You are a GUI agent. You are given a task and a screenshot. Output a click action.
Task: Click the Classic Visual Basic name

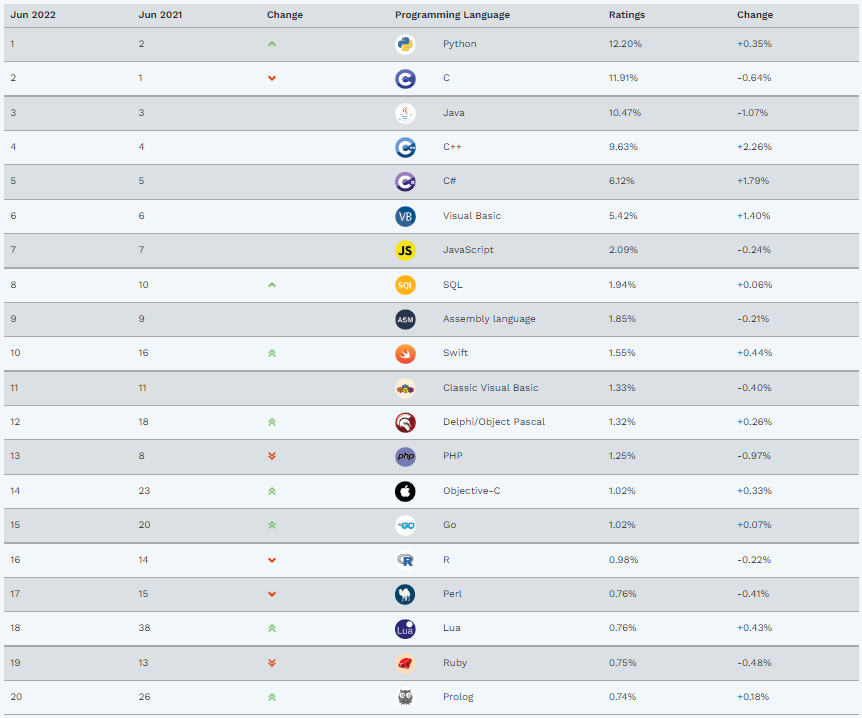tap(490, 388)
